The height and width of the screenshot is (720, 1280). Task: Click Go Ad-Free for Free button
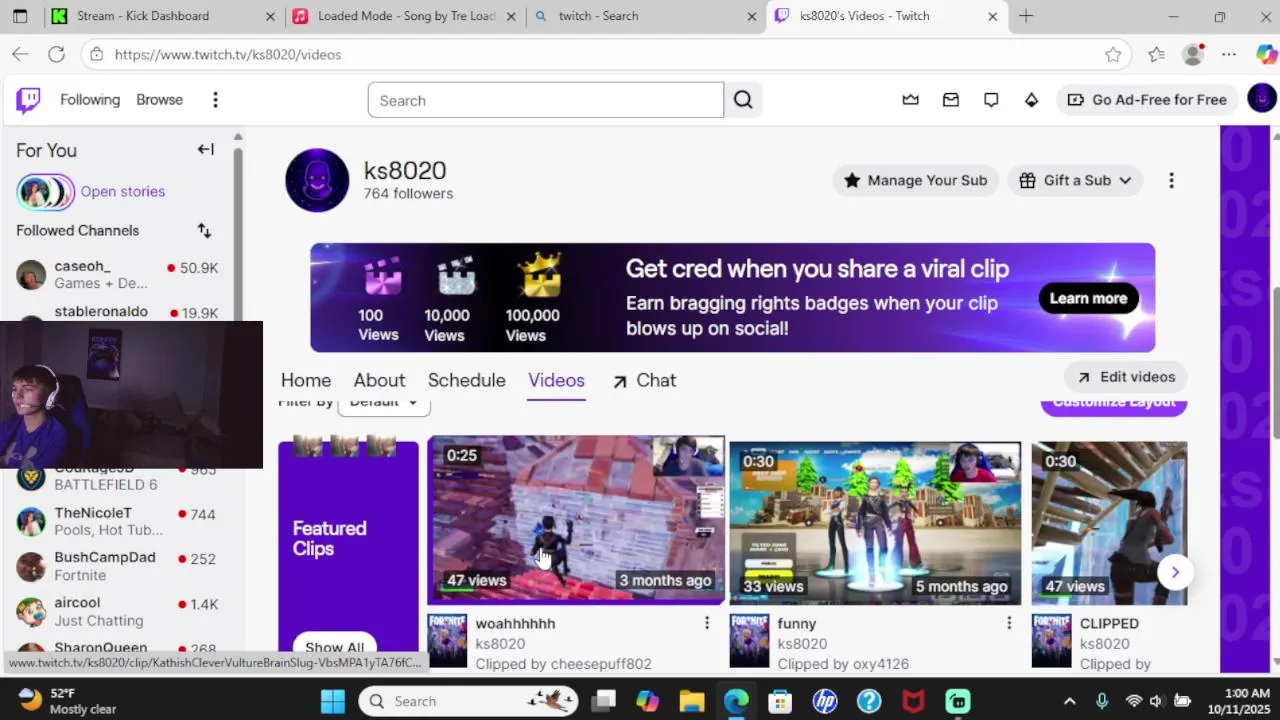[1147, 100]
